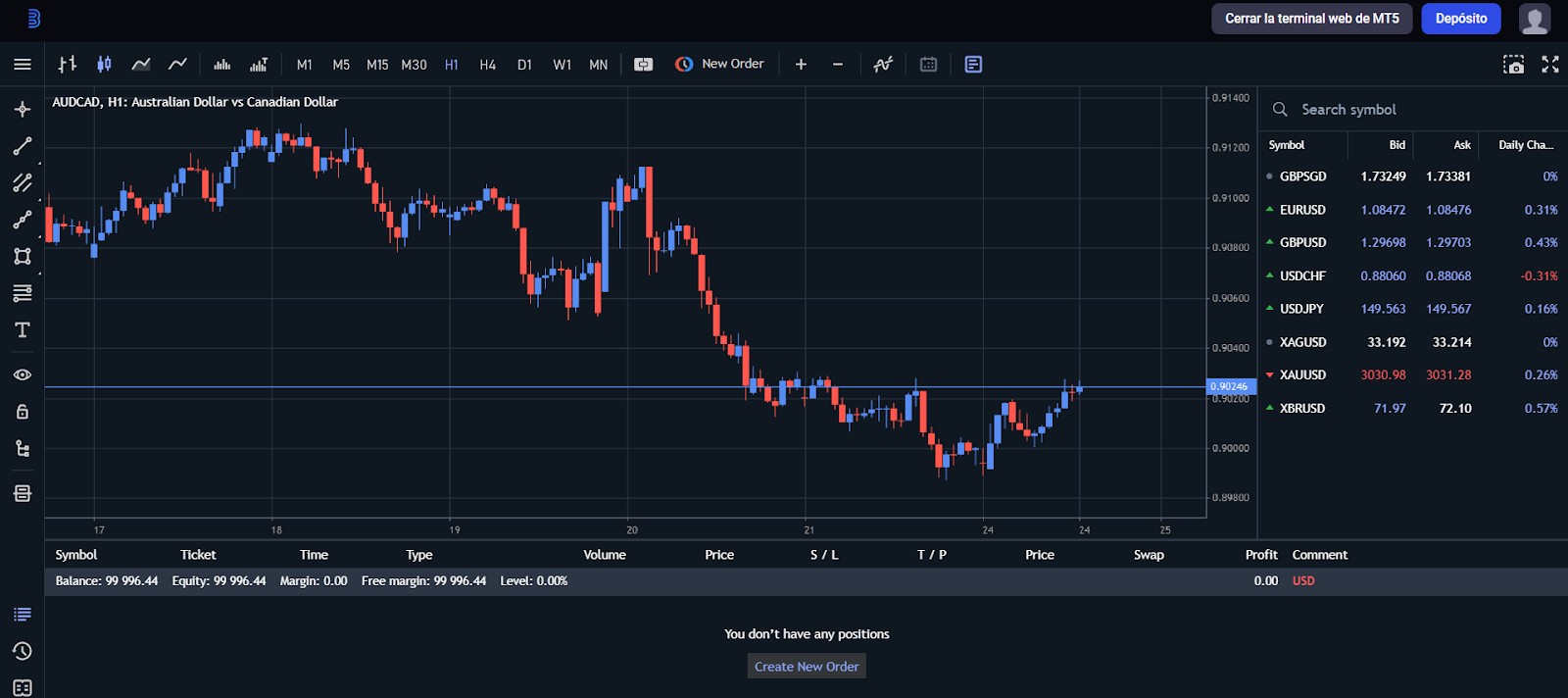This screenshot has width=1568, height=698.
Task: Open the trade positions list icon
Action: (x=23, y=615)
